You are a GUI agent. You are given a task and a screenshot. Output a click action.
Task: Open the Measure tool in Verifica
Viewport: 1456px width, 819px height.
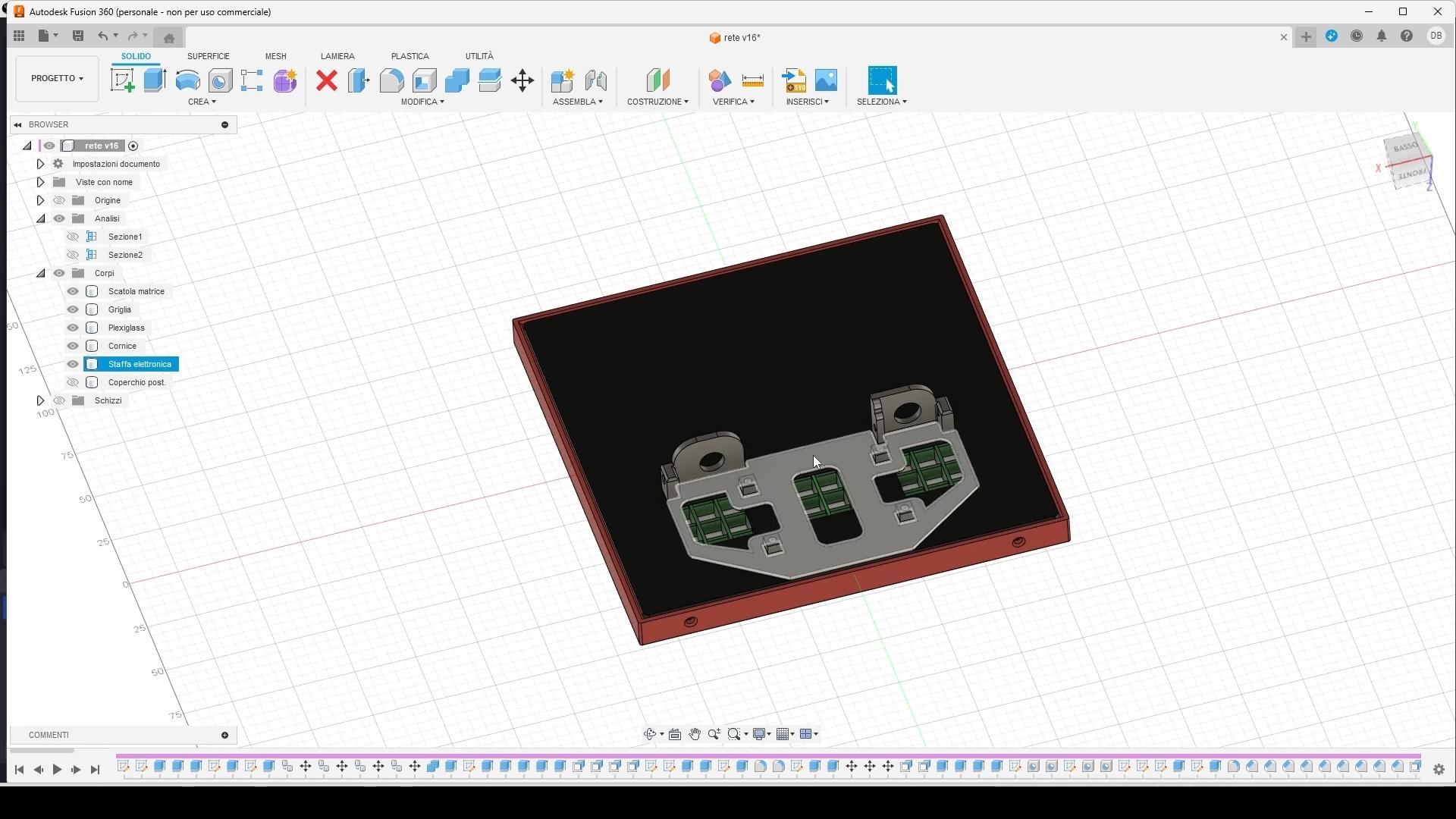click(753, 80)
